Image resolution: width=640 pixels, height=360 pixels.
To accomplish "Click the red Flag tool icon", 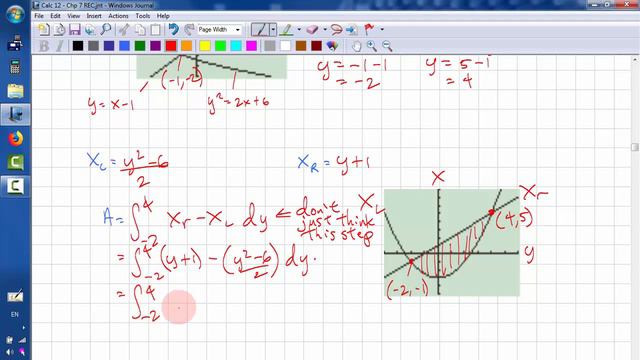I will [369, 29].
